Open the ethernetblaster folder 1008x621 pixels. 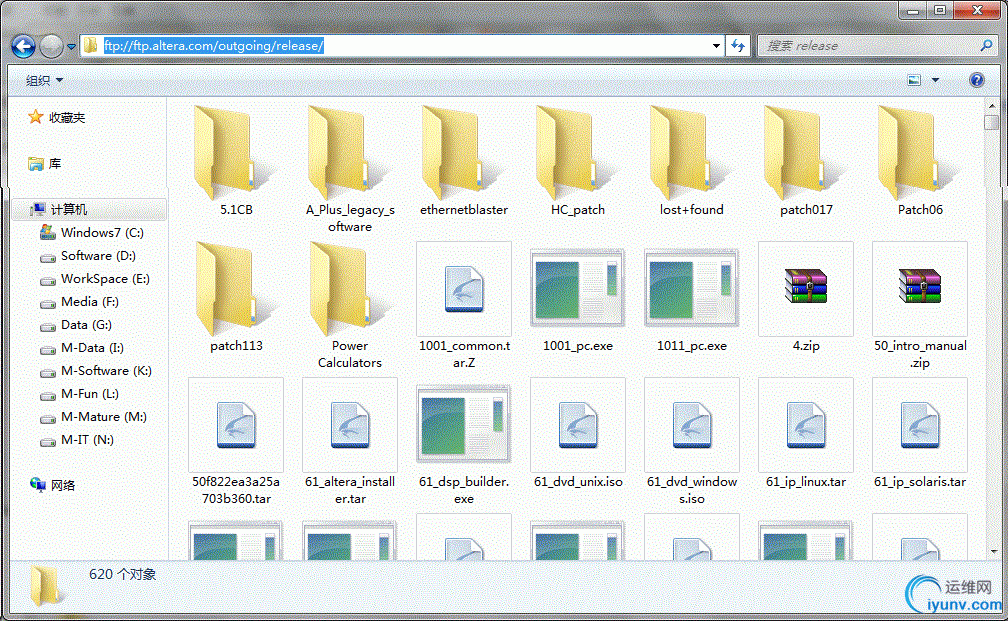click(464, 161)
